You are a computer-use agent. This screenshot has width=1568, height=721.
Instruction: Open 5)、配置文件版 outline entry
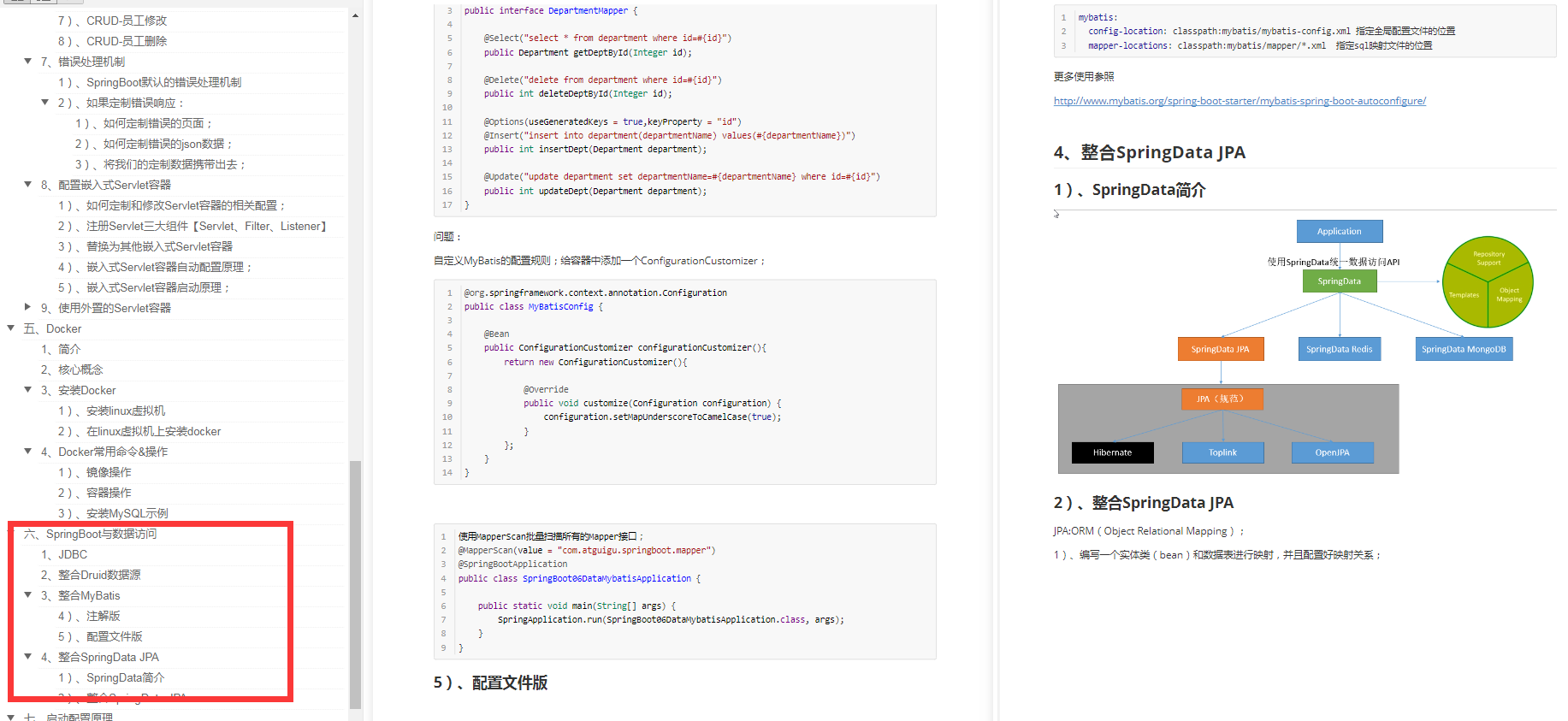(100, 636)
